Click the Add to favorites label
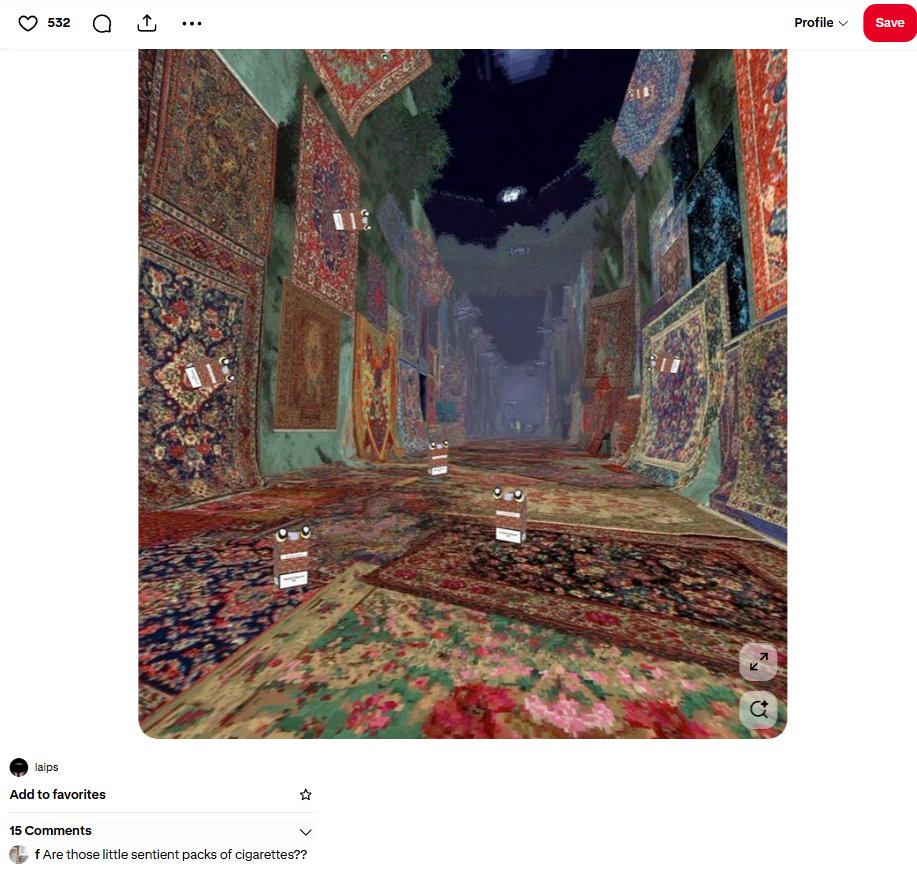917x883 pixels. click(x=57, y=795)
